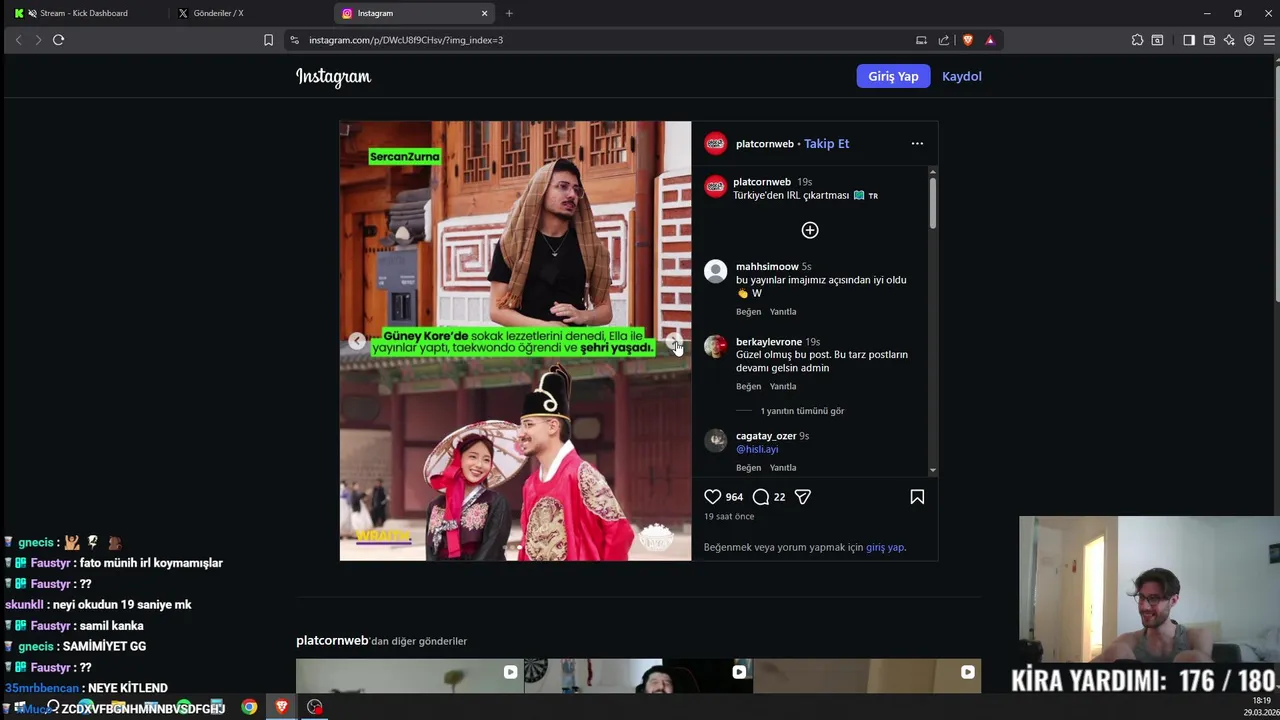
Task: Switch to the Stream - Kick Dashboard tab
Action: click(85, 13)
